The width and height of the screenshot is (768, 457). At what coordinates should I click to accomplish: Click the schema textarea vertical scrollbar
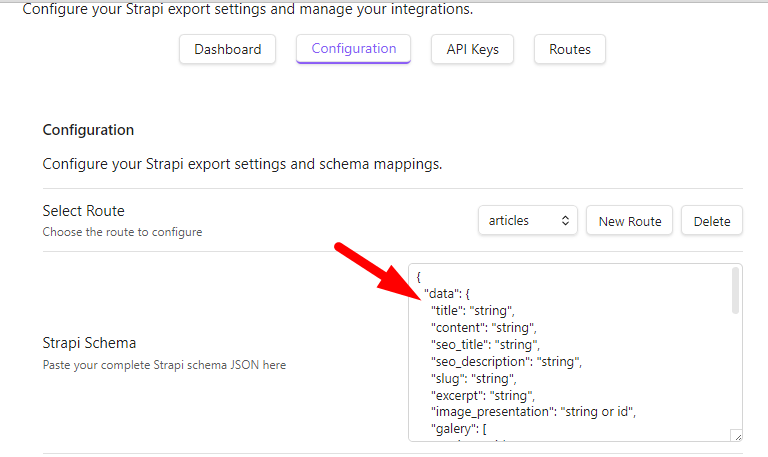pos(735,290)
